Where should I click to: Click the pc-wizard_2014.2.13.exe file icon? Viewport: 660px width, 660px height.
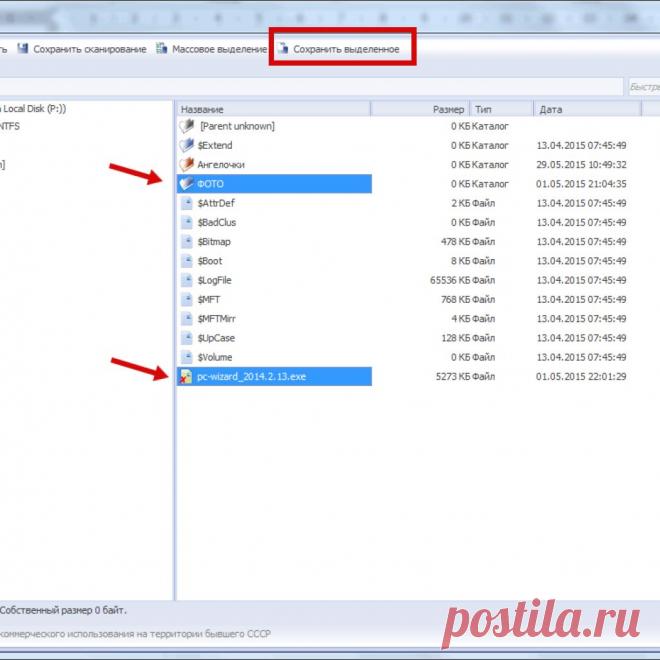186,376
